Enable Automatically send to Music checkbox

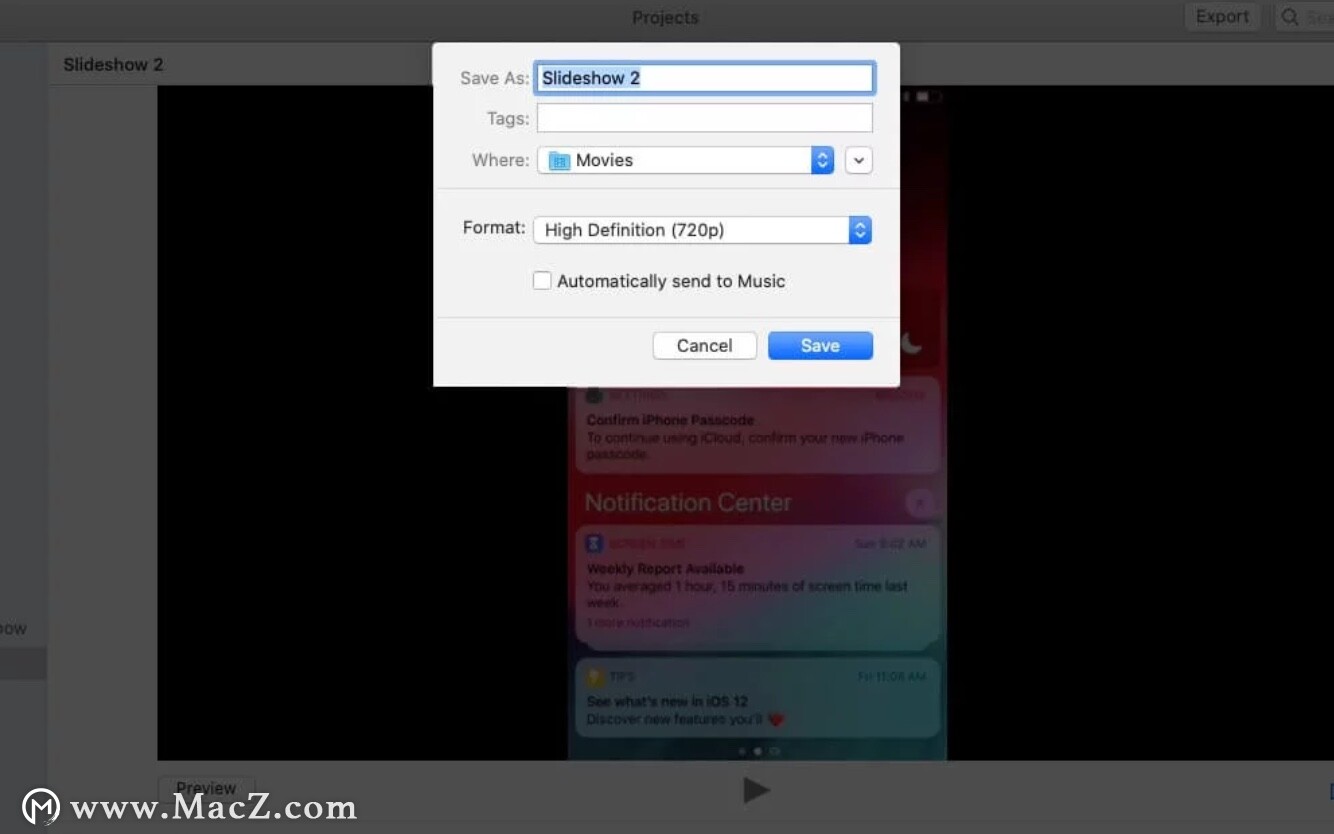(x=542, y=281)
